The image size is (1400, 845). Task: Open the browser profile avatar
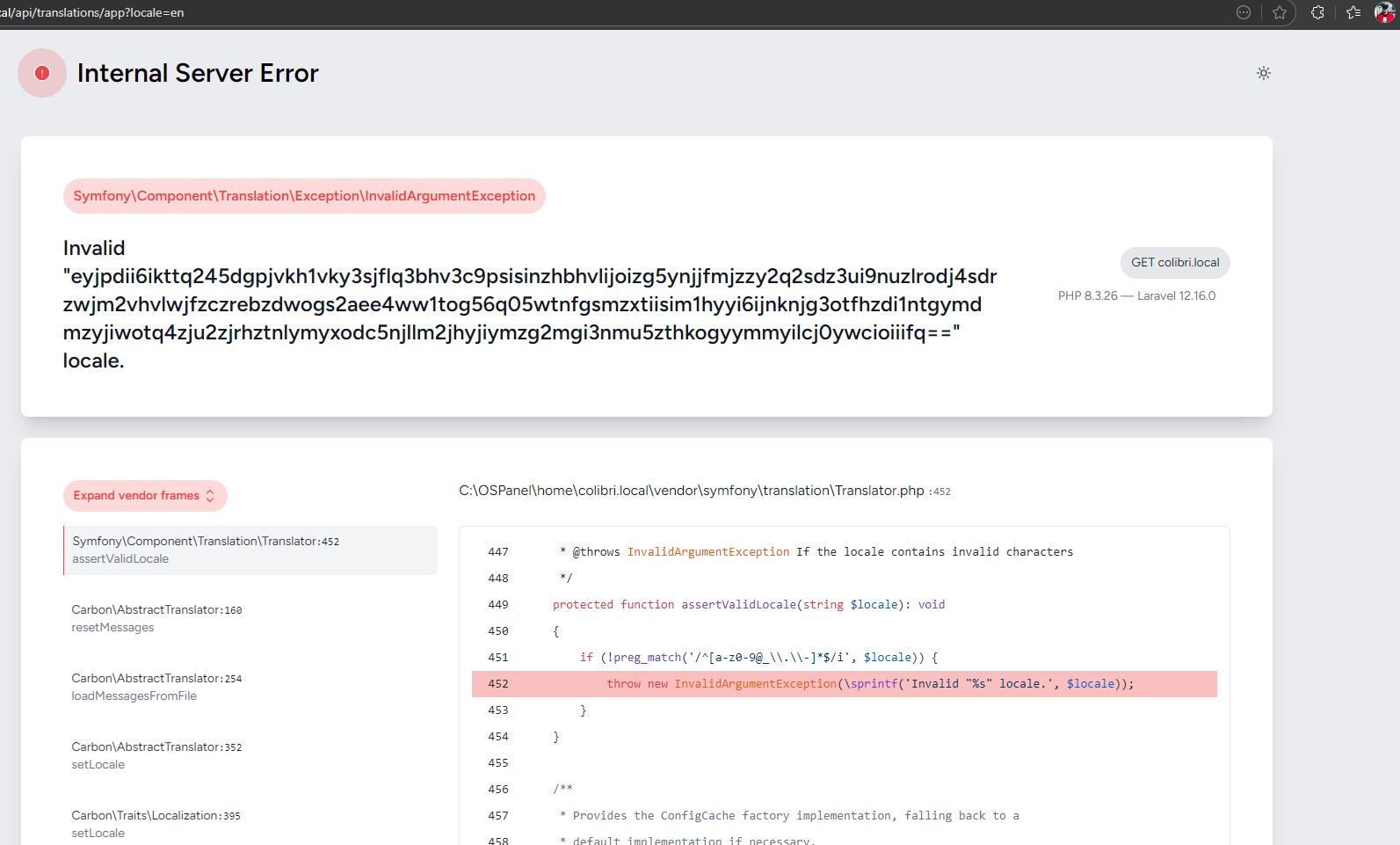pos(1384,12)
